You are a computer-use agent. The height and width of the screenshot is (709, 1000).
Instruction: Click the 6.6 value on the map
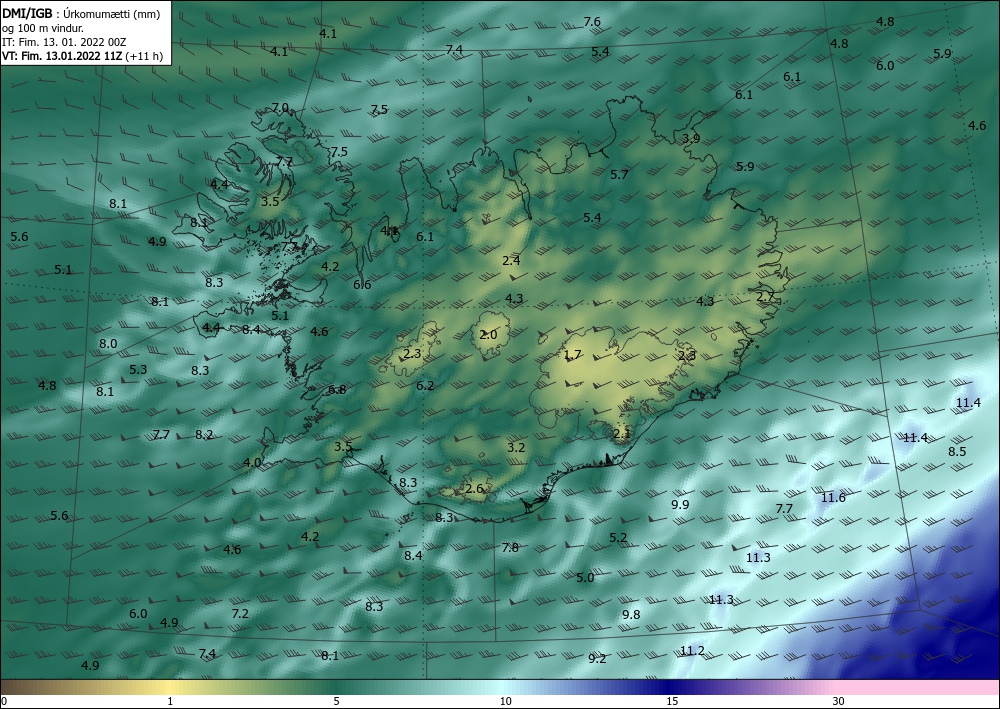362,284
